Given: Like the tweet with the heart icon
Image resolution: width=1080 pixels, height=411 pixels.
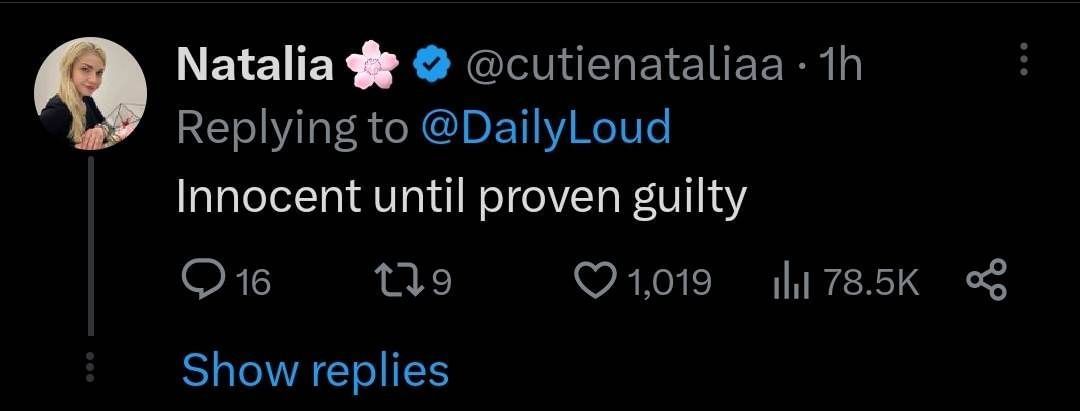Looking at the screenshot, I should click(x=599, y=281).
